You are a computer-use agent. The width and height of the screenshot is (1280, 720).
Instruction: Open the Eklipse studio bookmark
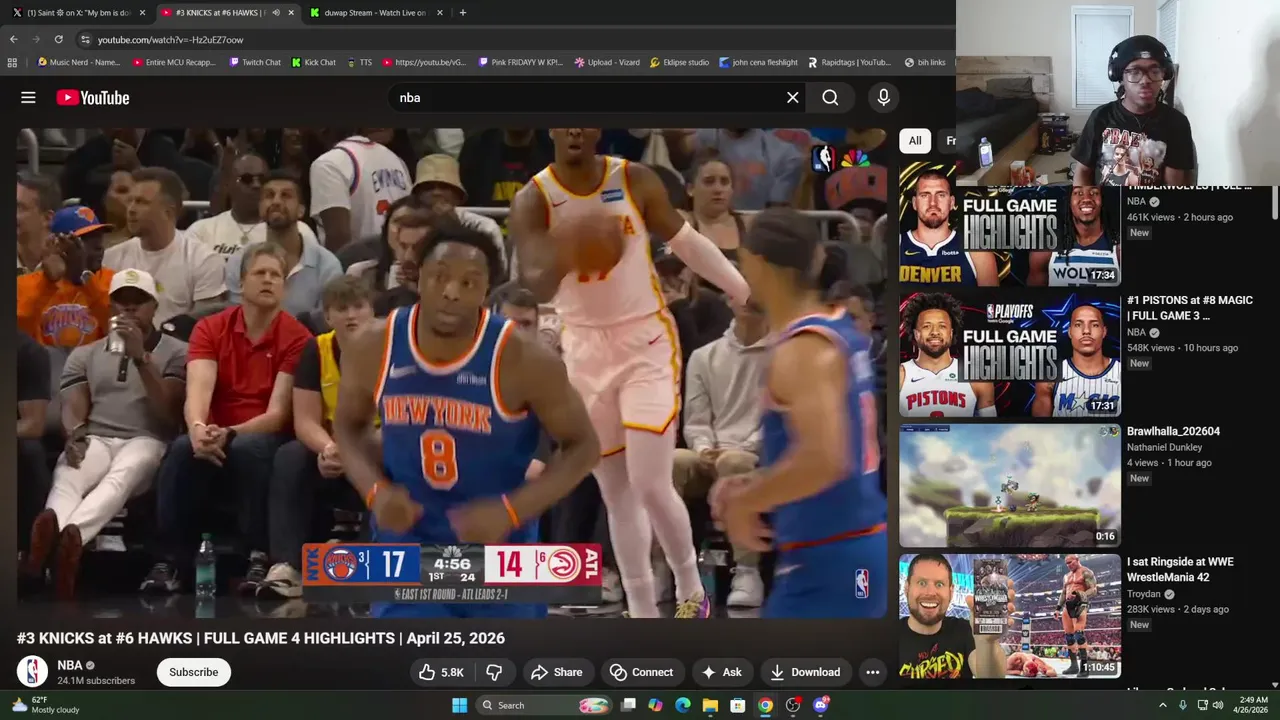pos(680,62)
